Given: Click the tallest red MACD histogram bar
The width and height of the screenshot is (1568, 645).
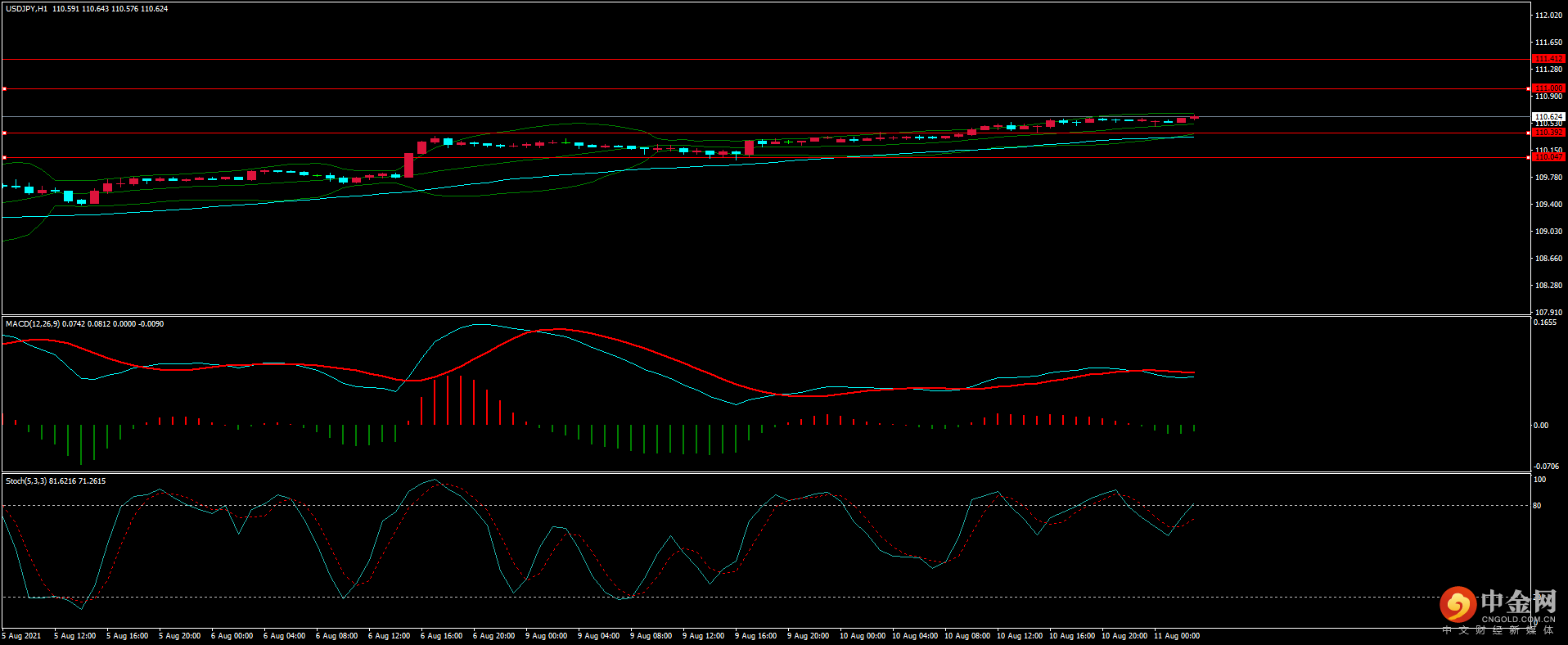Looking at the screenshot, I should tap(448, 399).
